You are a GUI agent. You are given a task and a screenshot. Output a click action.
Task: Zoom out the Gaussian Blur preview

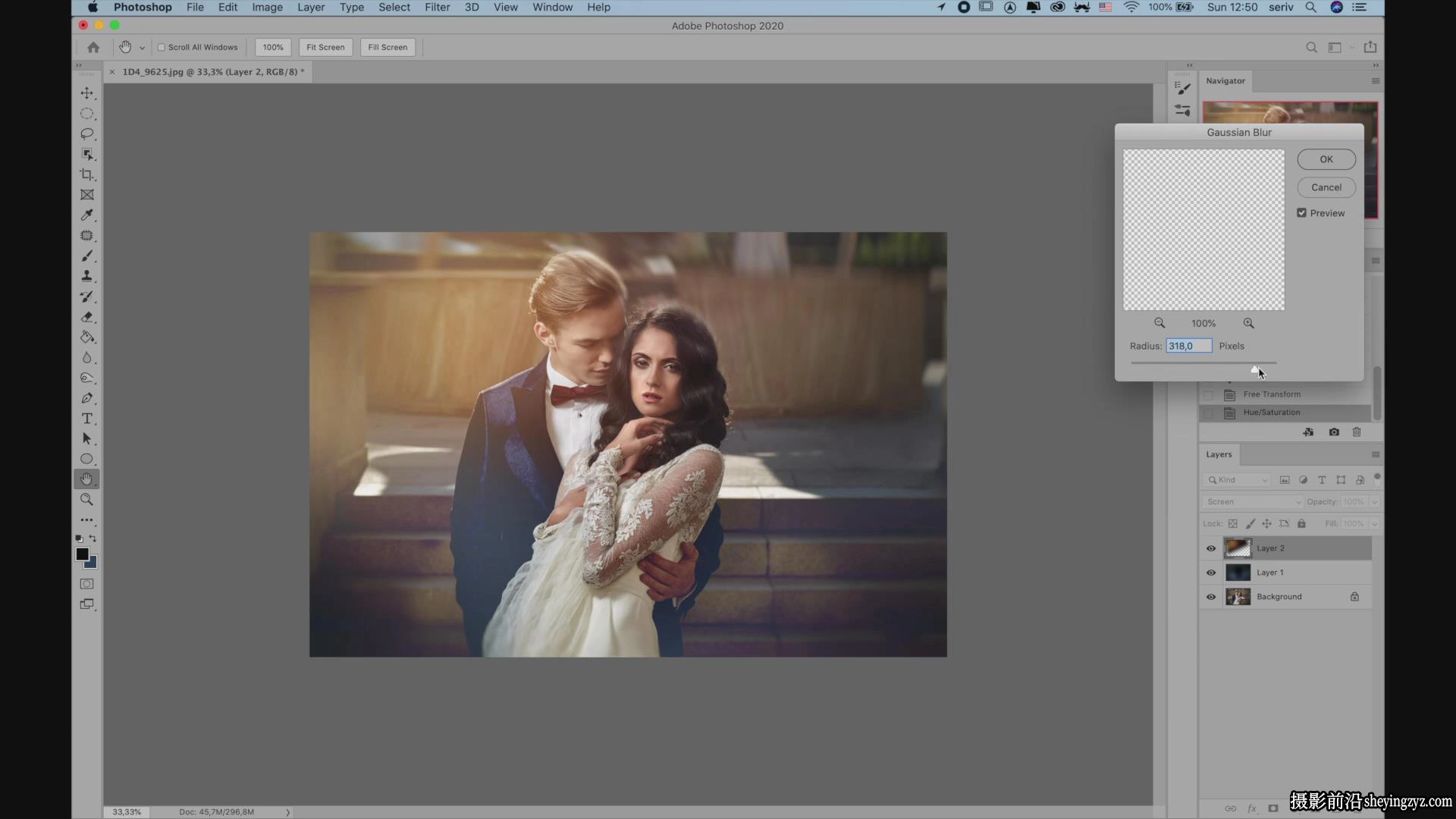pyautogui.click(x=1159, y=323)
